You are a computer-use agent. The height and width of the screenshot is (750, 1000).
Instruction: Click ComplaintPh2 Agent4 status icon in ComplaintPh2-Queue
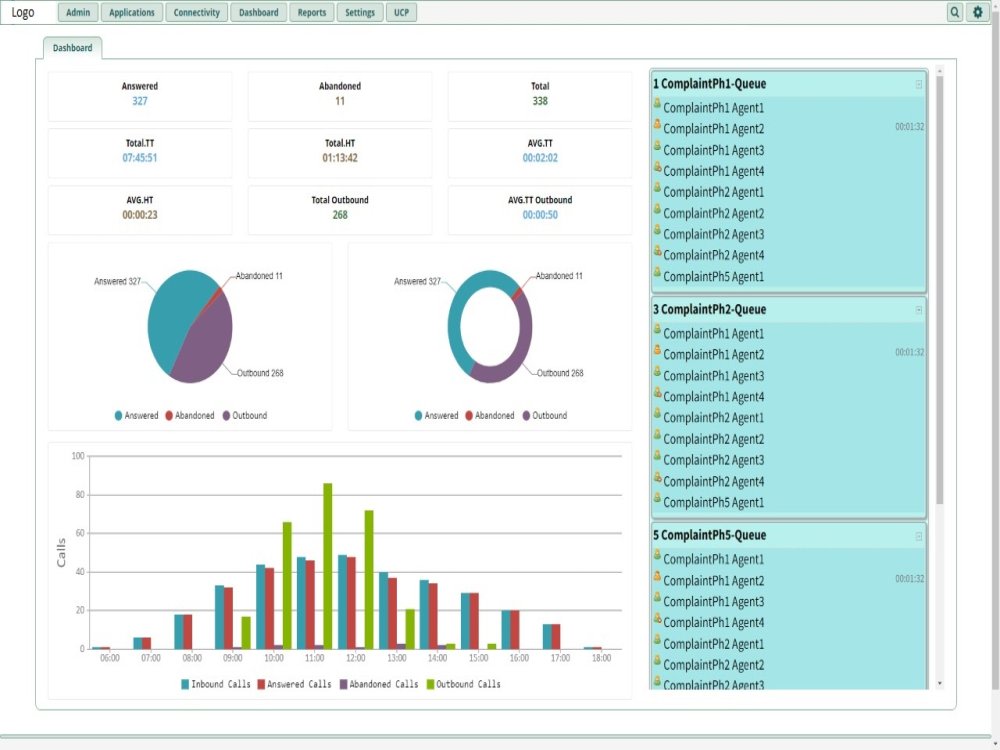pyautogui.click(x=657, y=478)
